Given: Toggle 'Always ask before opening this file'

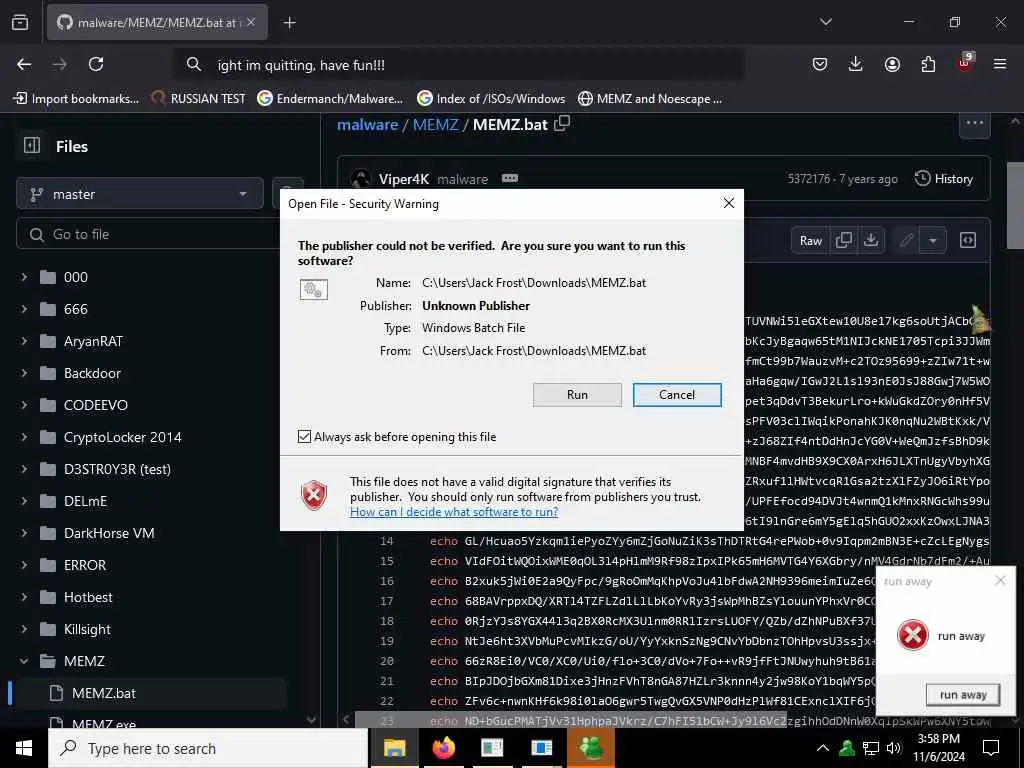Looking at the screenshot, I should (304, 436).
